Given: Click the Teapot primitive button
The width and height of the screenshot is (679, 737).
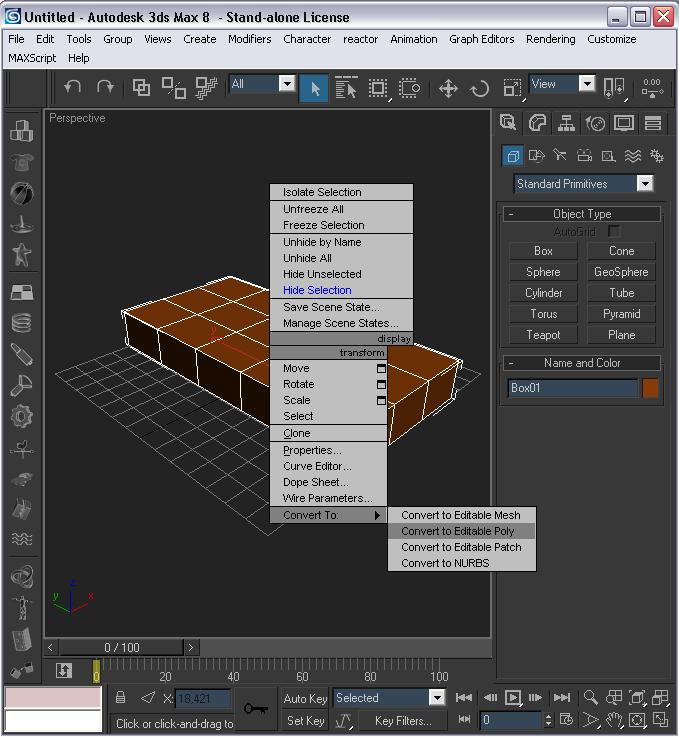Looking at the screenshot, I should click(543, 335).
